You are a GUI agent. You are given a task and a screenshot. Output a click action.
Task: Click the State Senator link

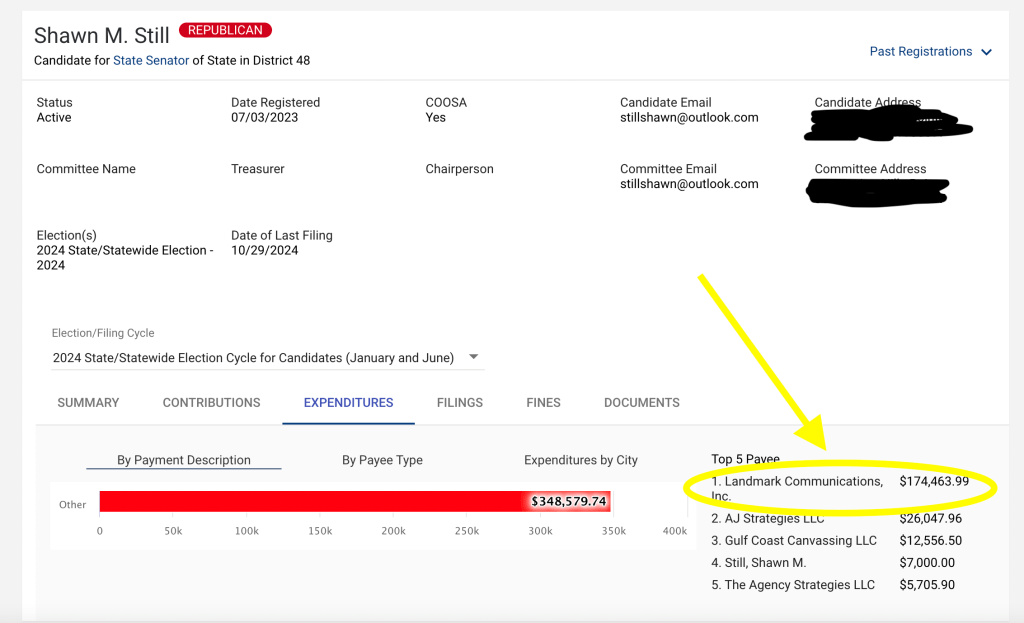coord(151,61)
